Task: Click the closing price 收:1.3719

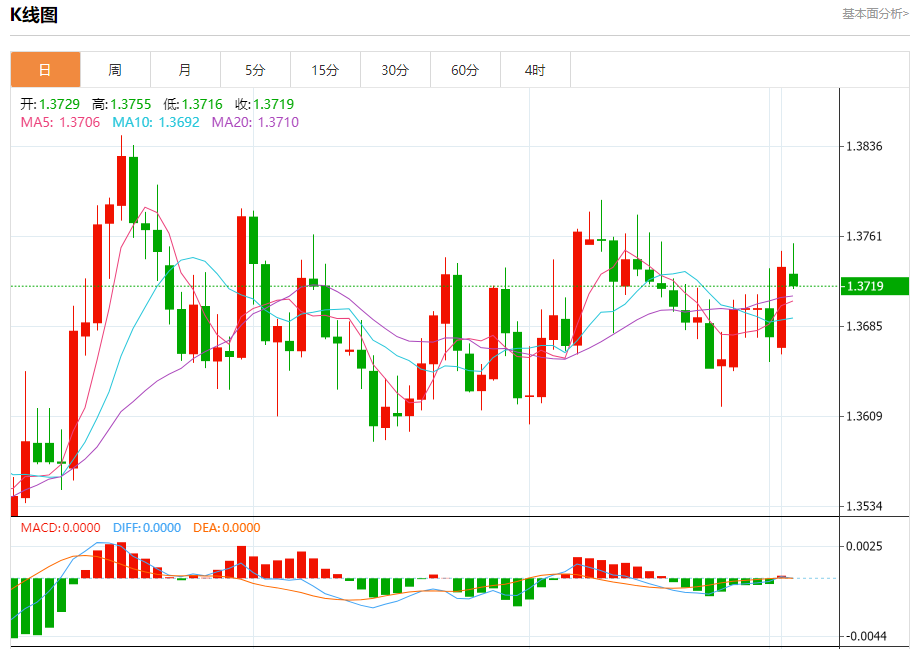Action: pyautogui.click(x=264, y=104)
